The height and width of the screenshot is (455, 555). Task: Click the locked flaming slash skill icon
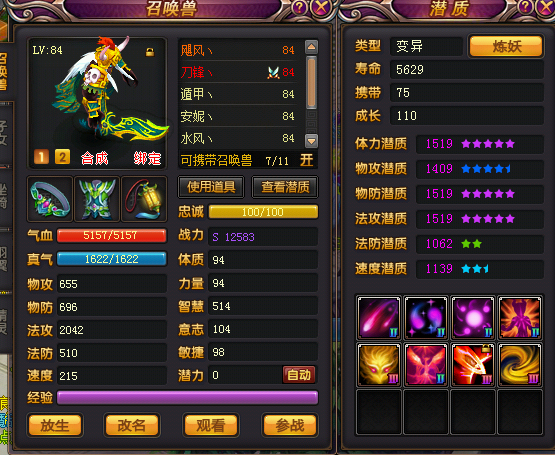click(x=473, y=365)
